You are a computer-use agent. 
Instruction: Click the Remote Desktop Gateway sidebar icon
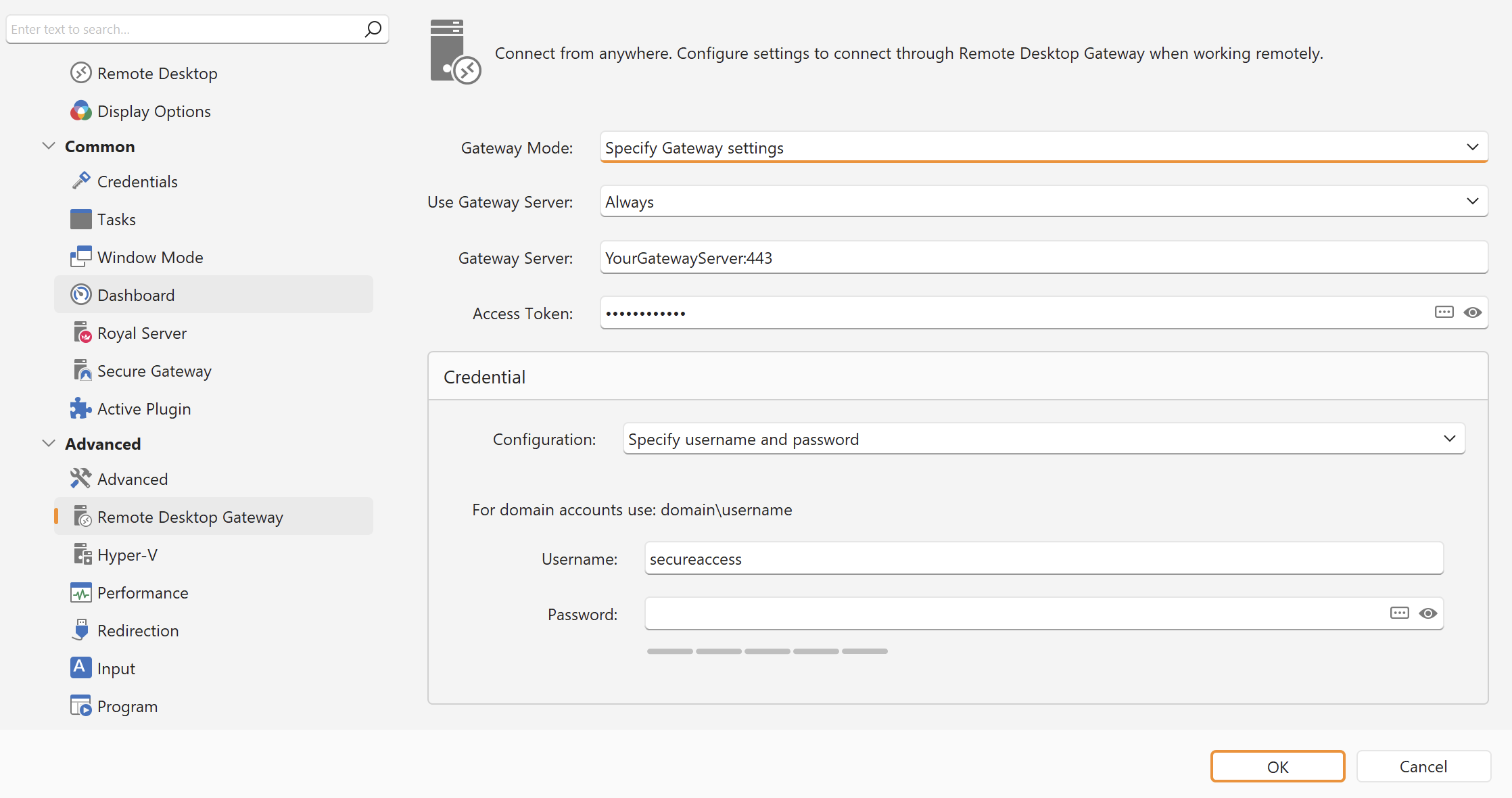(81, 517)
